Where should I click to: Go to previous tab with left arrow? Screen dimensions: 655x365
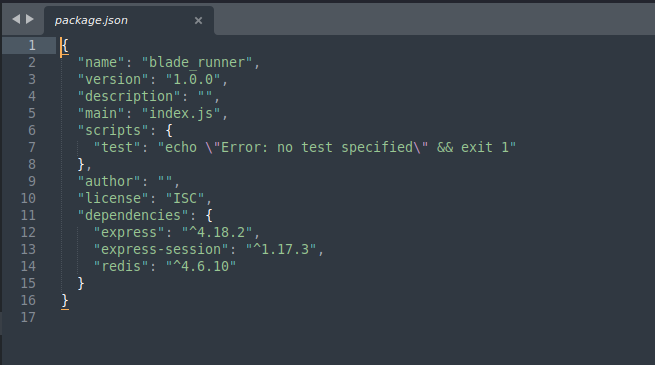[x=16, y=19]
